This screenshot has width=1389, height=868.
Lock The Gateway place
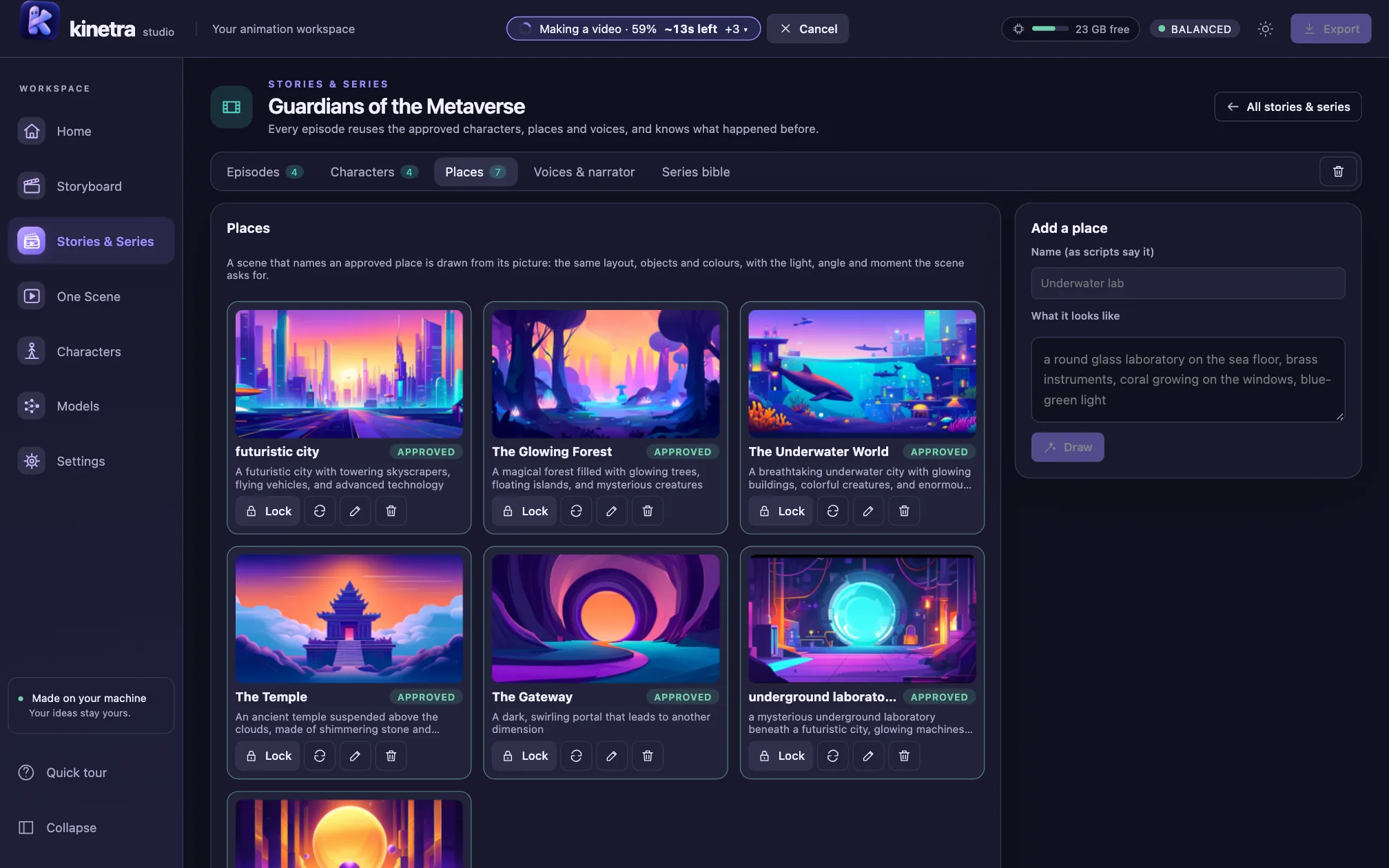click(524, 756)
